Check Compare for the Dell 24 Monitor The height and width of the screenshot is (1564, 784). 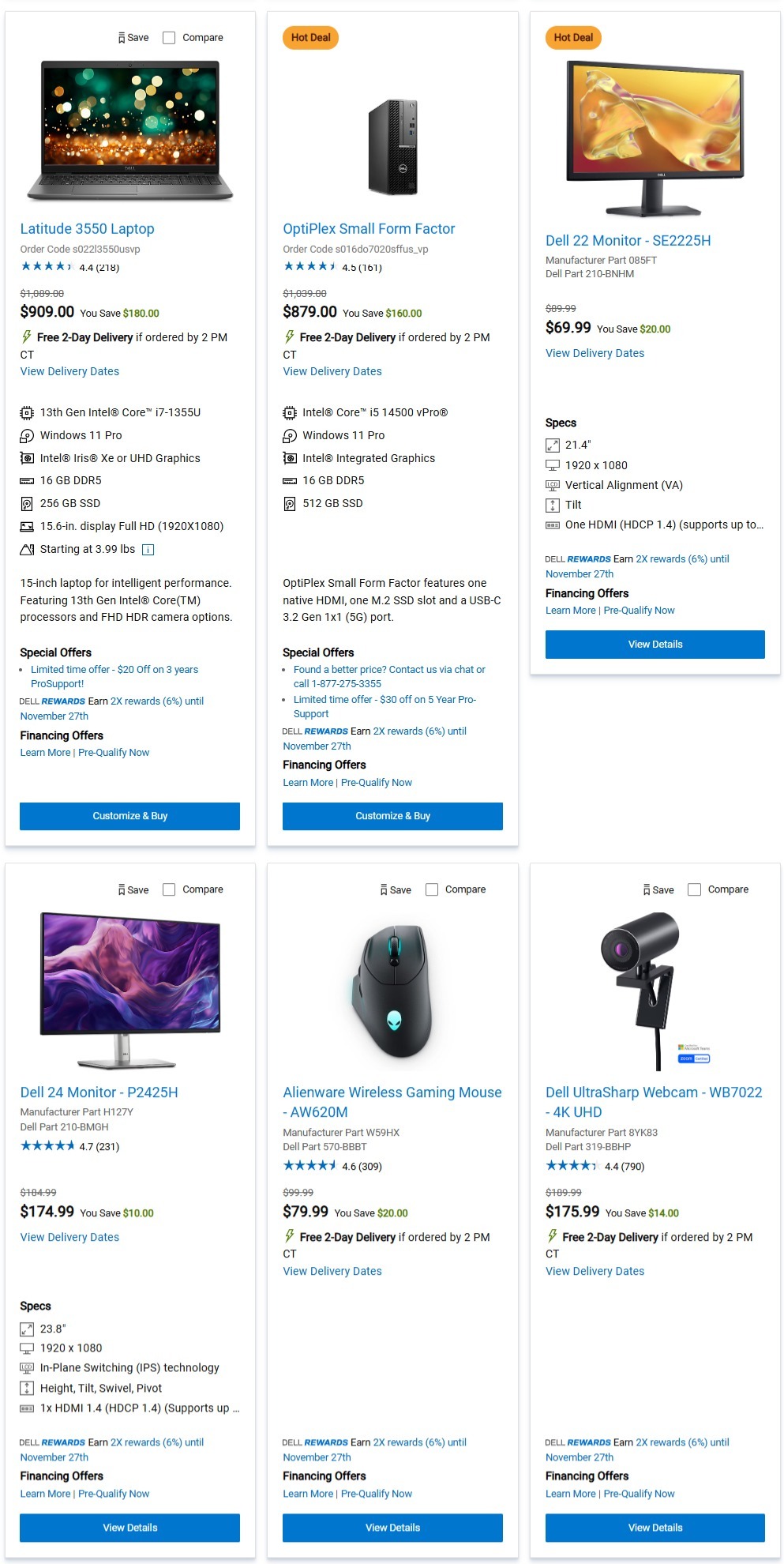pyautogui.click(x=169, y=889)
